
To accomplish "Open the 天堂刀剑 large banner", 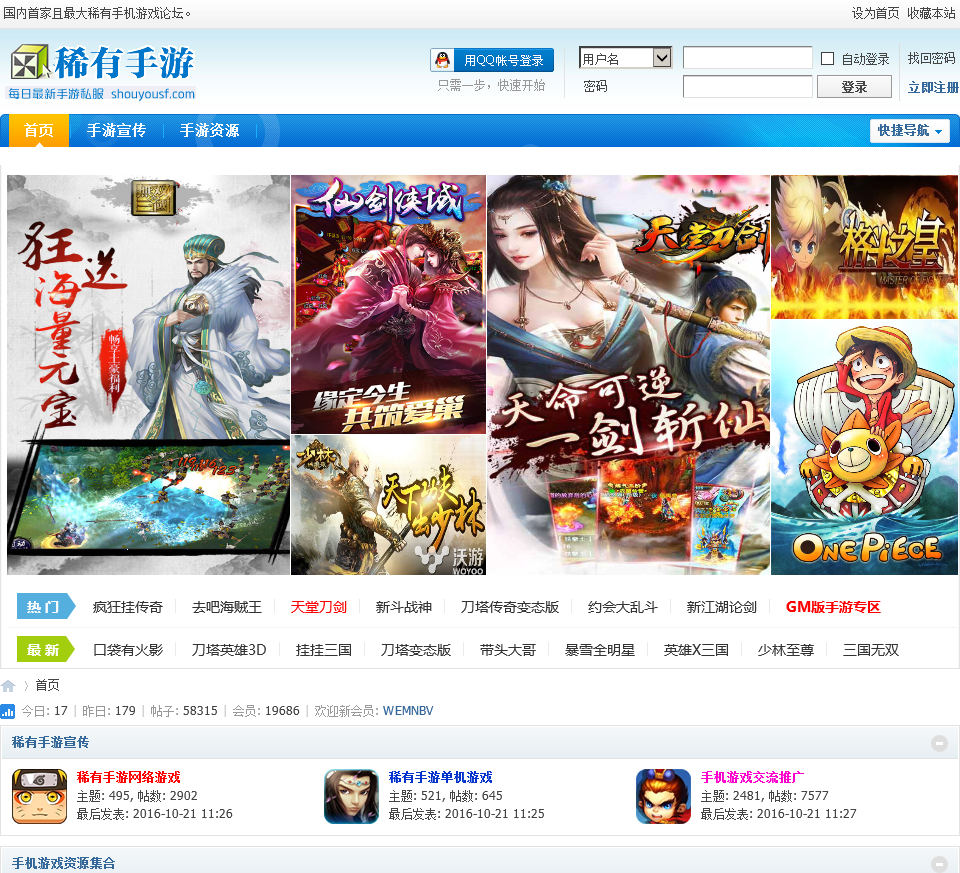I will click(x=628, y=375).
